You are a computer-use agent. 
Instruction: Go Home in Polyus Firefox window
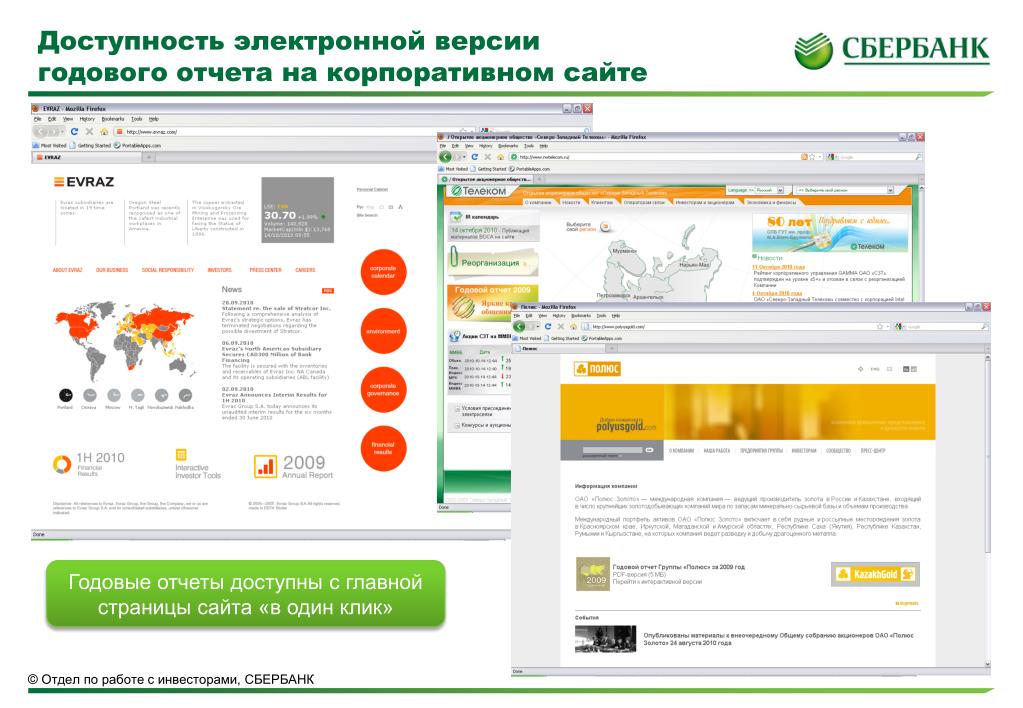coord(573,326)
